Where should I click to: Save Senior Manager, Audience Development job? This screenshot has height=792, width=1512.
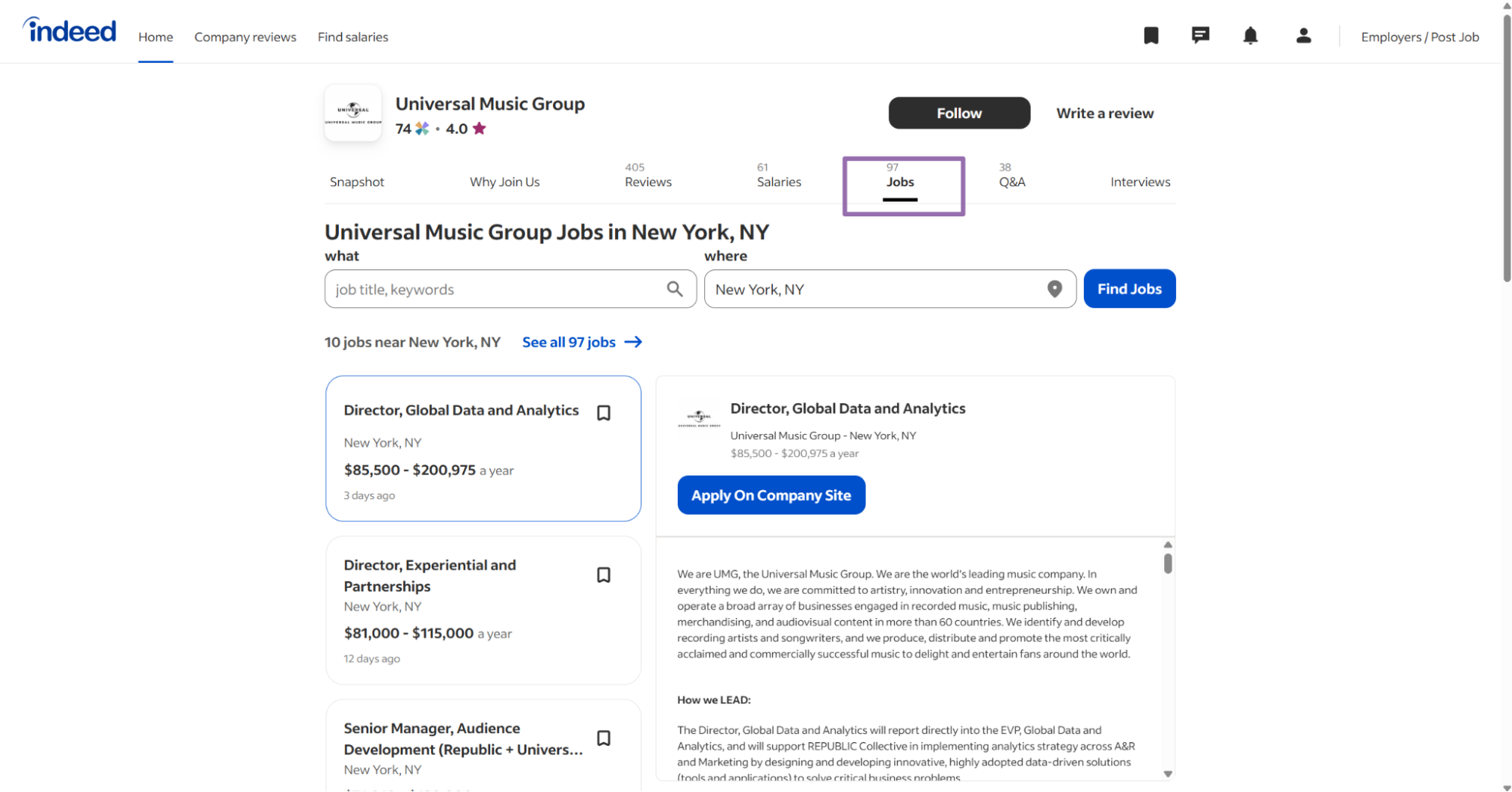tap(604, 738)
